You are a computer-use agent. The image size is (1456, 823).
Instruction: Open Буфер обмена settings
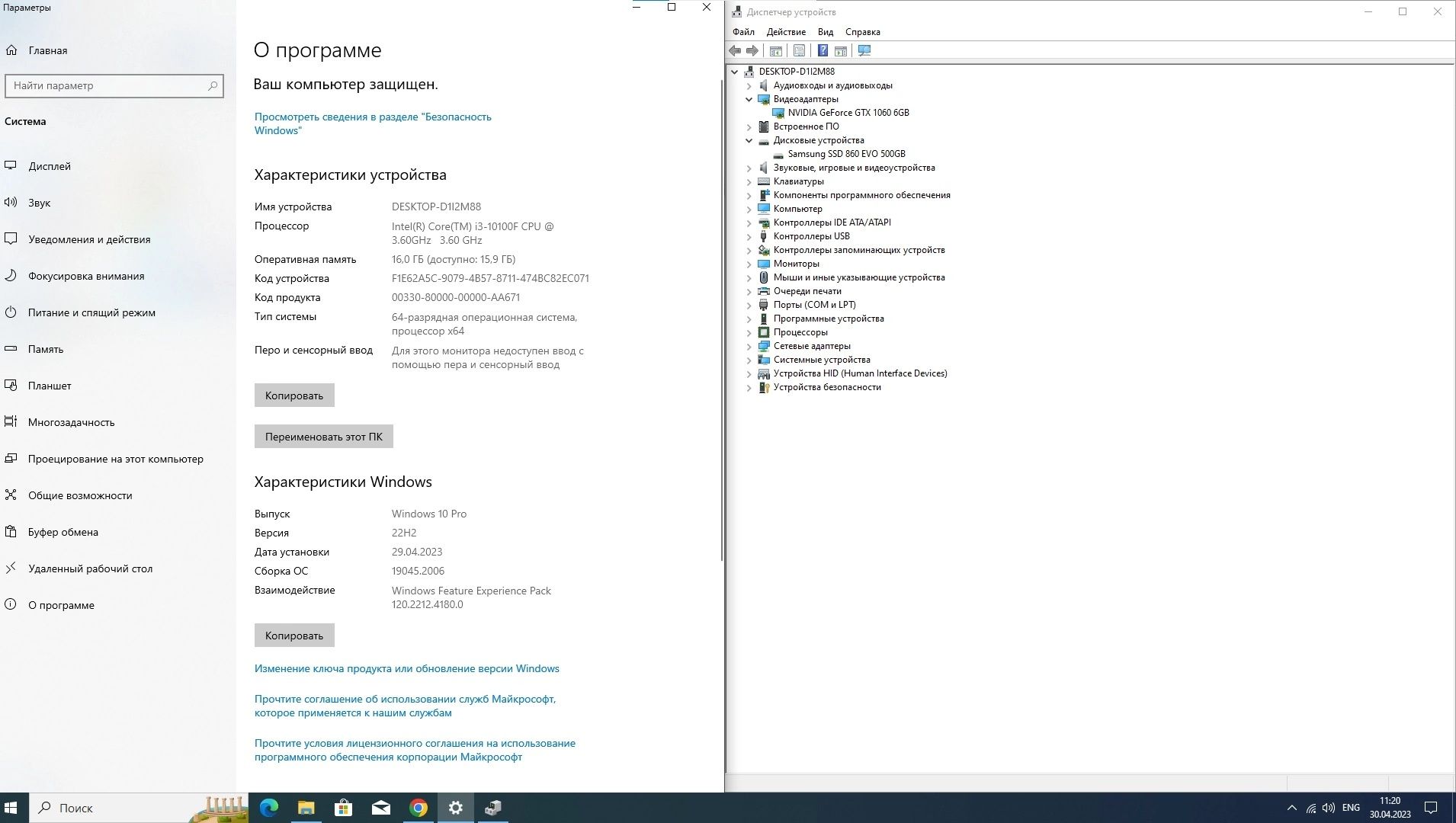pos(63,532)
